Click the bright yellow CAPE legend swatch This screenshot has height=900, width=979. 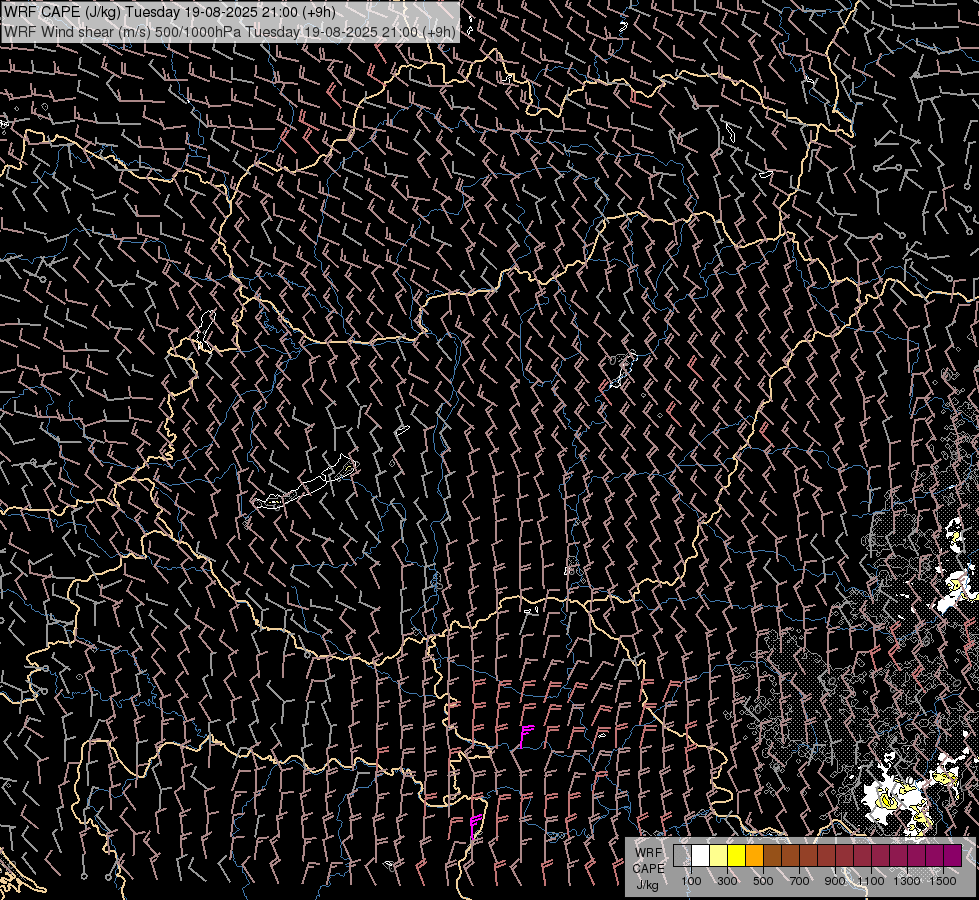point(737,855)
